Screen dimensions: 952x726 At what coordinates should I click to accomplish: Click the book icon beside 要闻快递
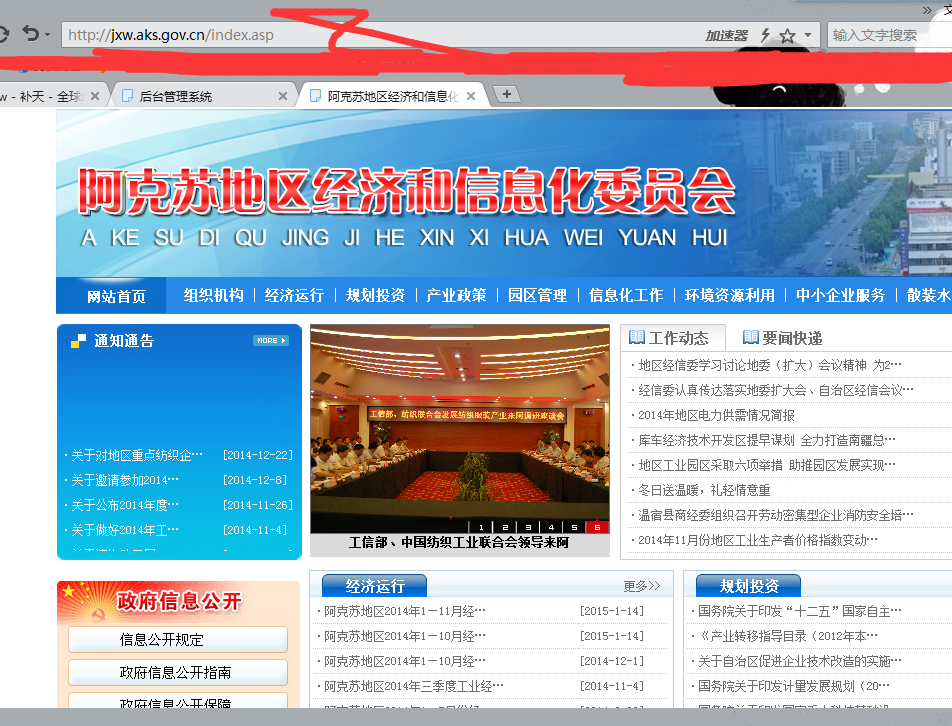[751, 337]
